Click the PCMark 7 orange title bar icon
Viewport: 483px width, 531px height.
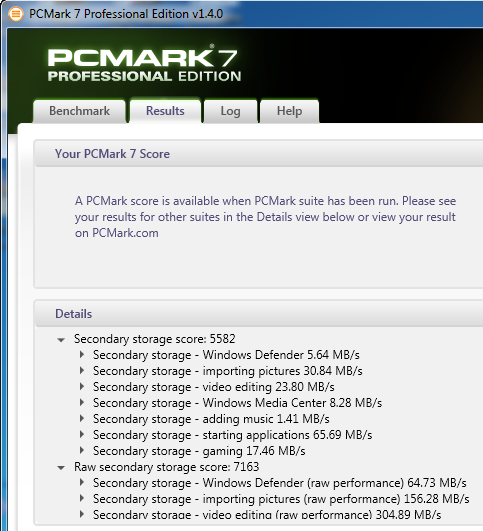click(x=16, y=14)
